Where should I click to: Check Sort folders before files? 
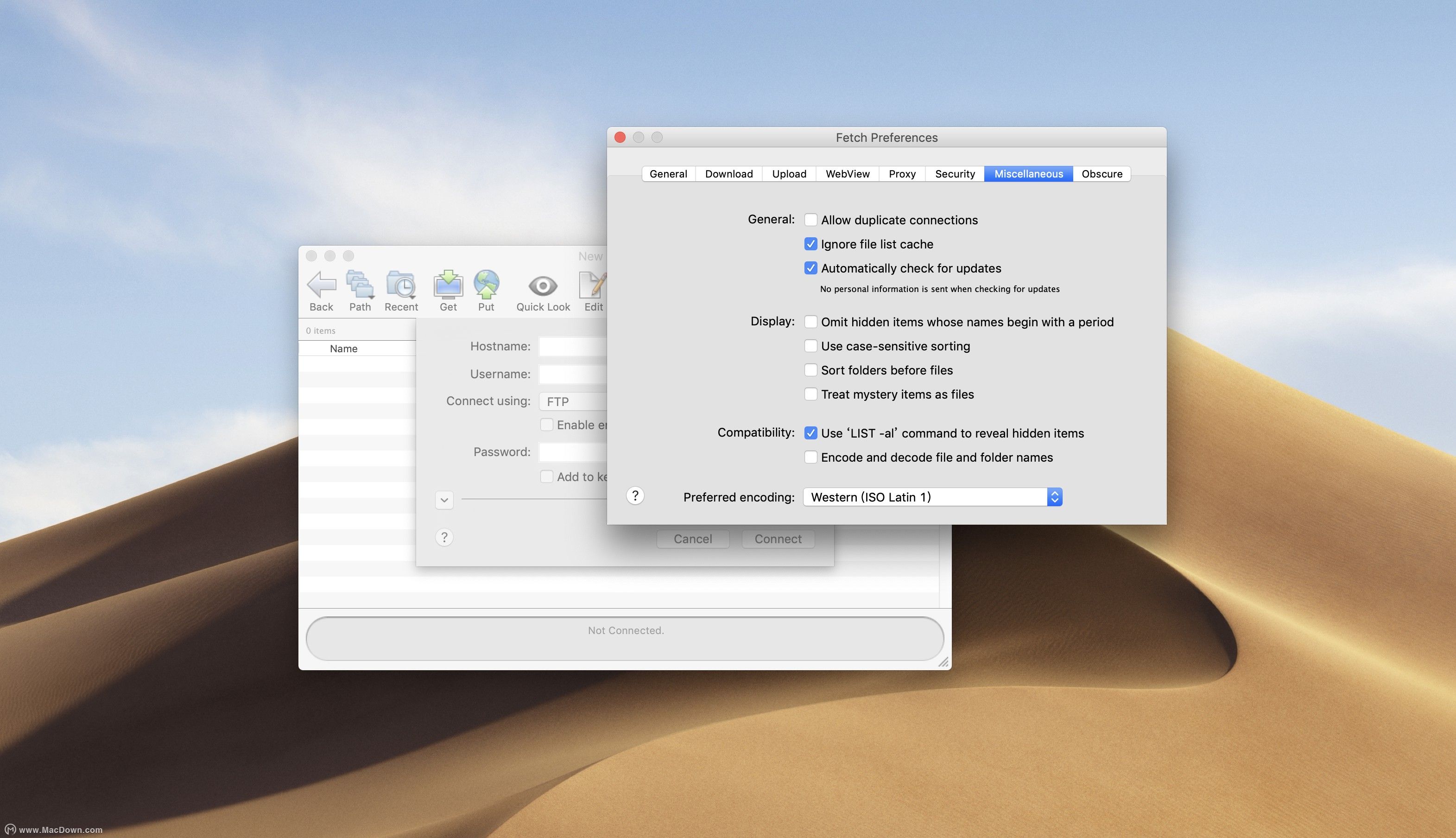(810, 369)
